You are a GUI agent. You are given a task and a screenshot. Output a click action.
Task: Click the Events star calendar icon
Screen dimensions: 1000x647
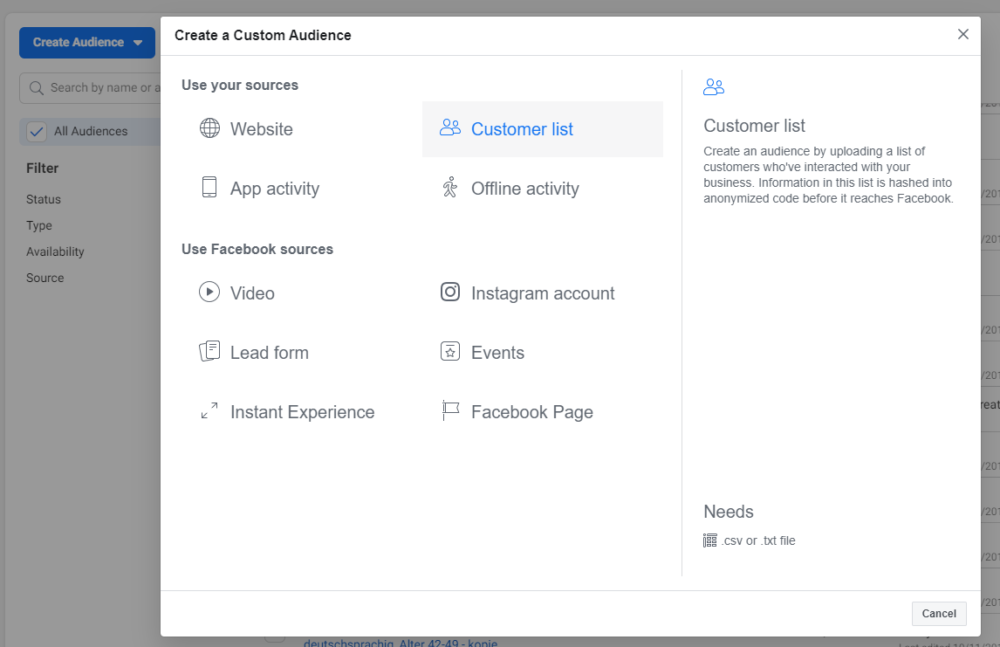(450, 351)
